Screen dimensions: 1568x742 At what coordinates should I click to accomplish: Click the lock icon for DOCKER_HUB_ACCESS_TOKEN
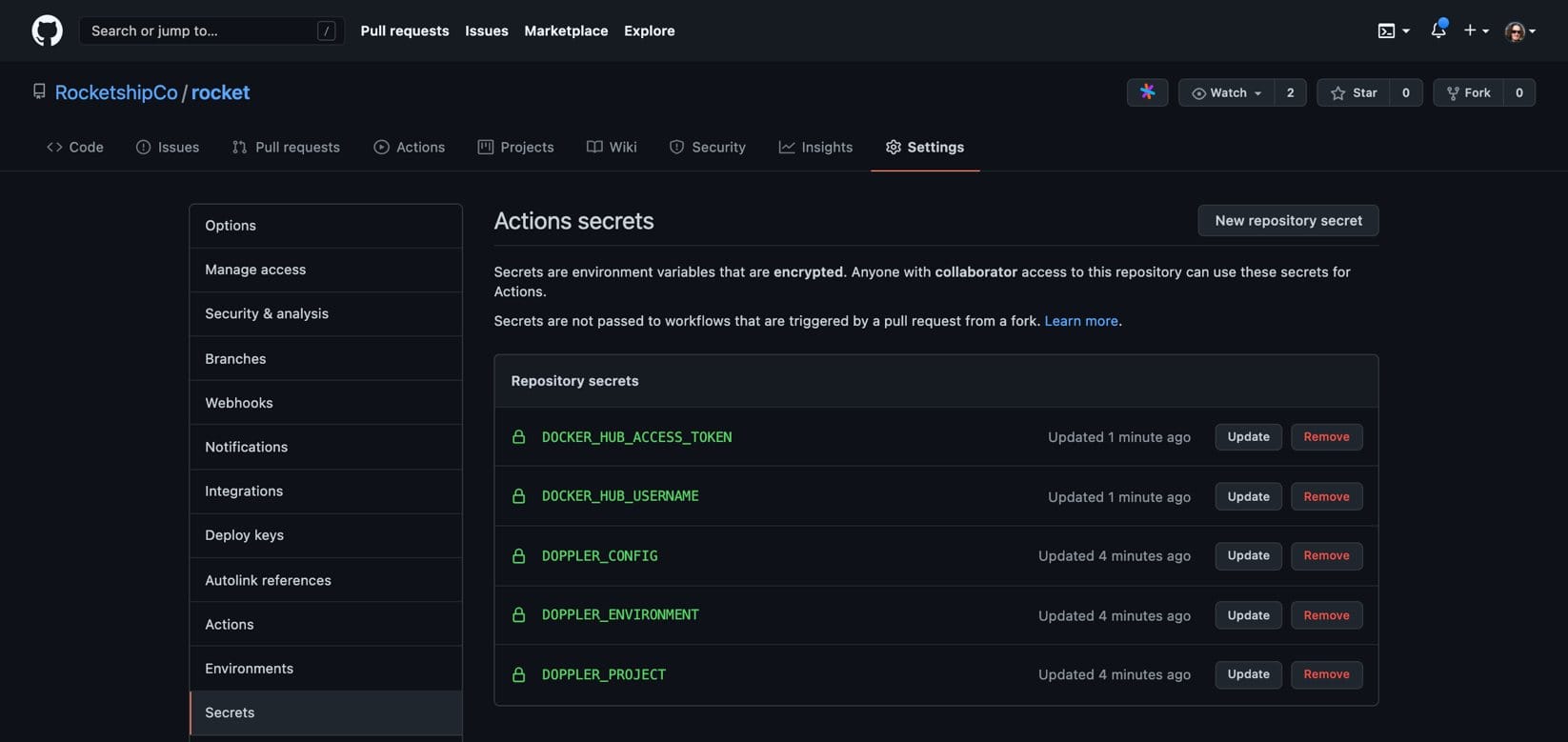518,437
